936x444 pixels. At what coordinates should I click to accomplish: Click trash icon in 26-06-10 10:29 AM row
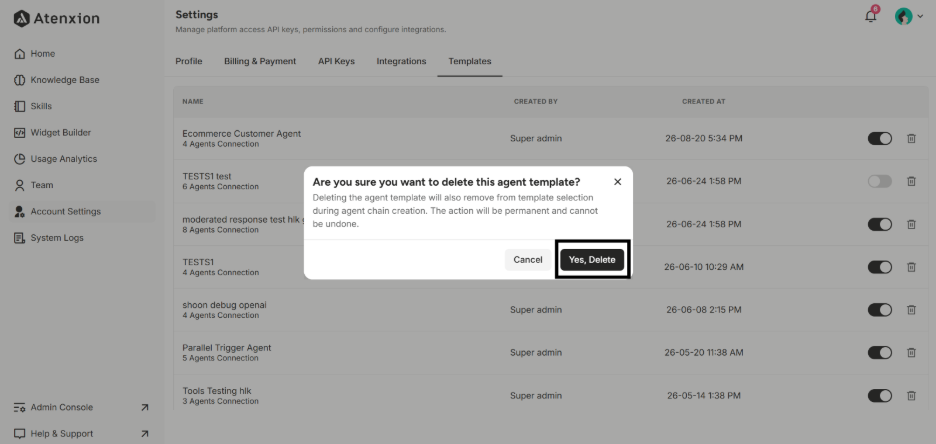(912, 267)
